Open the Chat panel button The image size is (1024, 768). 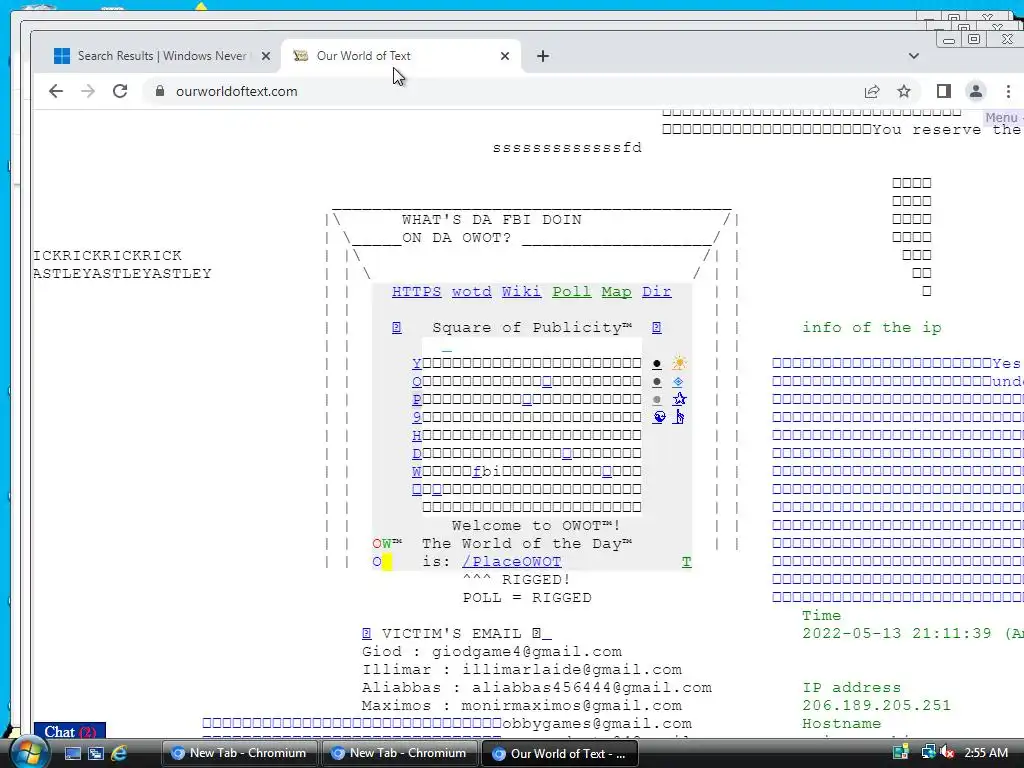pyautogui.click(x=70, y=731)
